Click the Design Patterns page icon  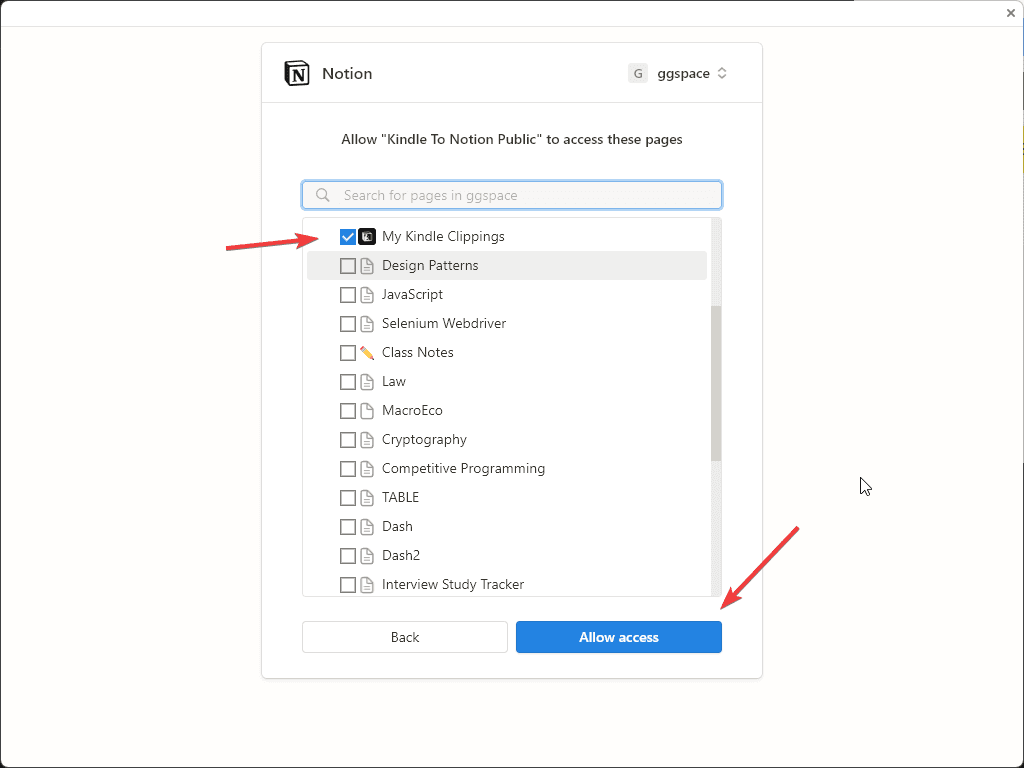click(367, 266)
